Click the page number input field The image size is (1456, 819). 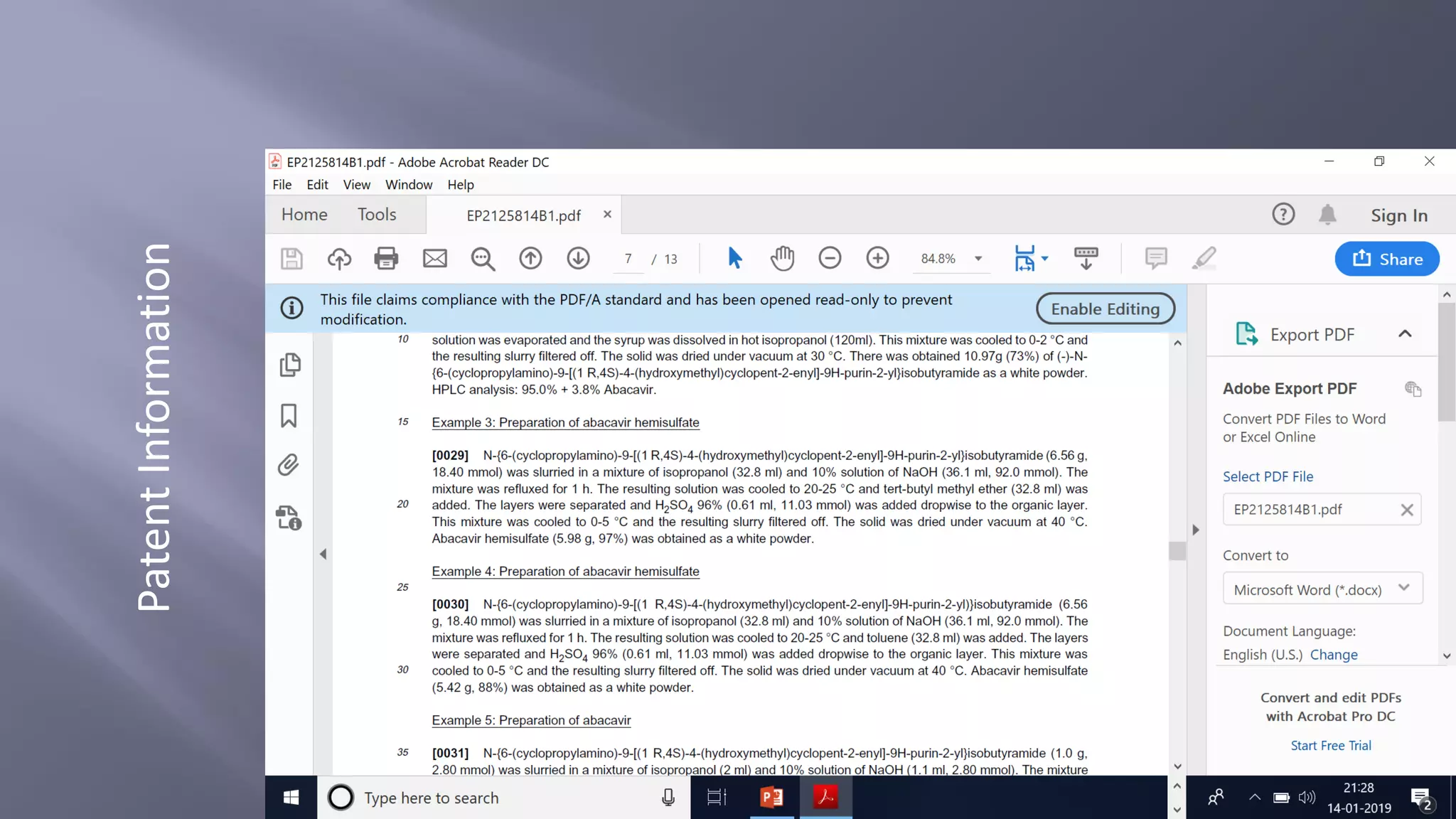(x=628, y=259)
